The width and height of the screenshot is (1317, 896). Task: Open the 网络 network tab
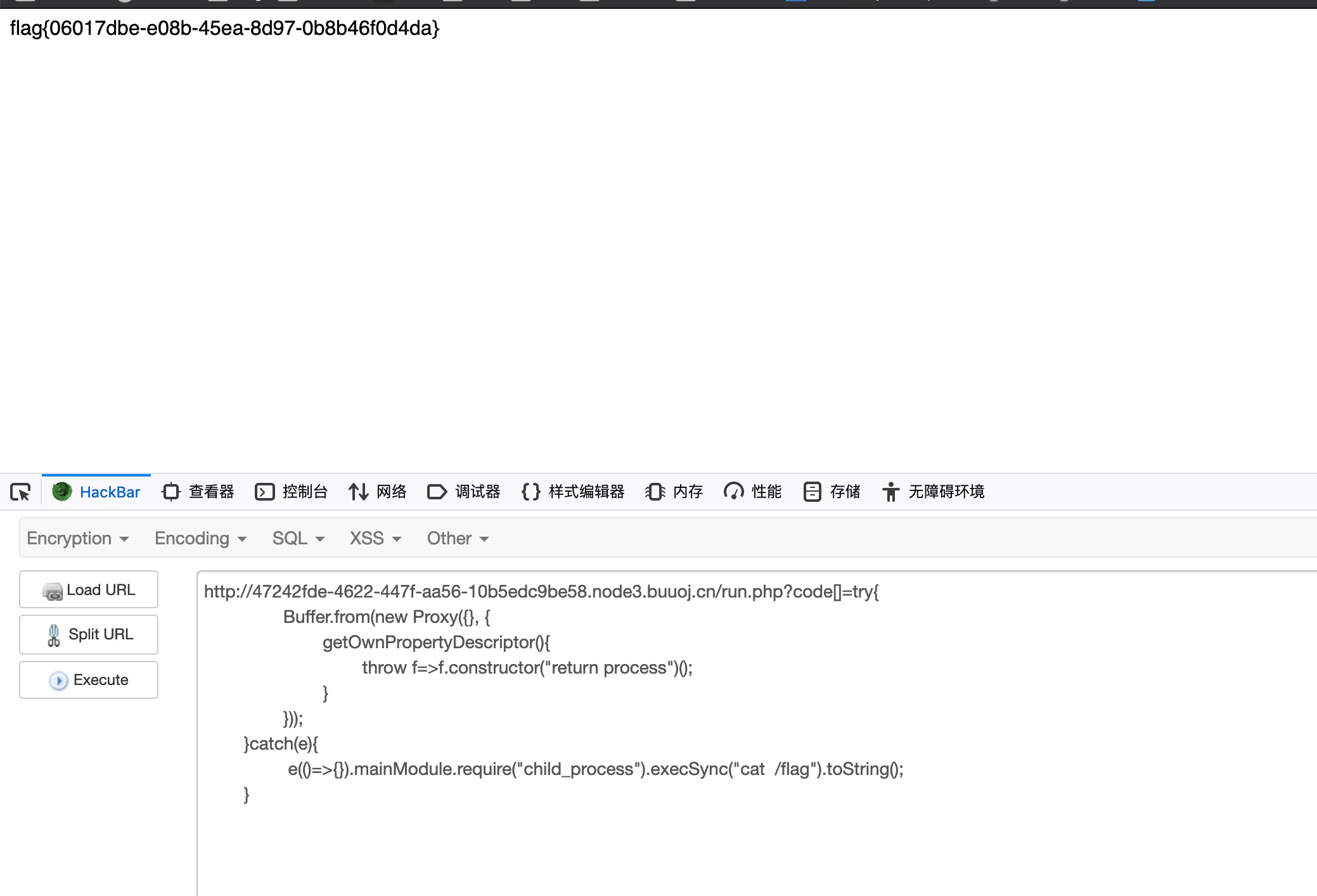point(377,492)
